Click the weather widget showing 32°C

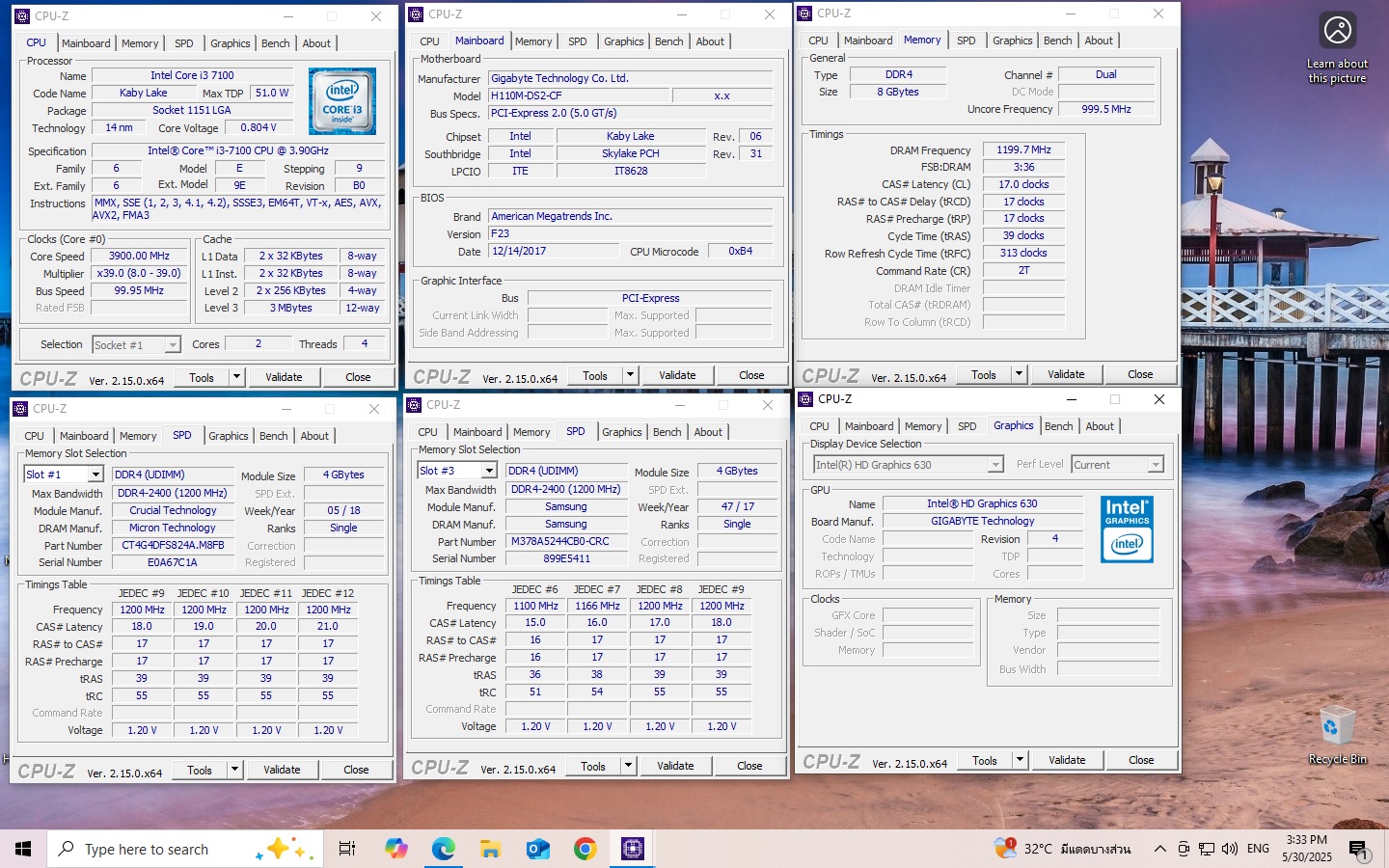1062,849
